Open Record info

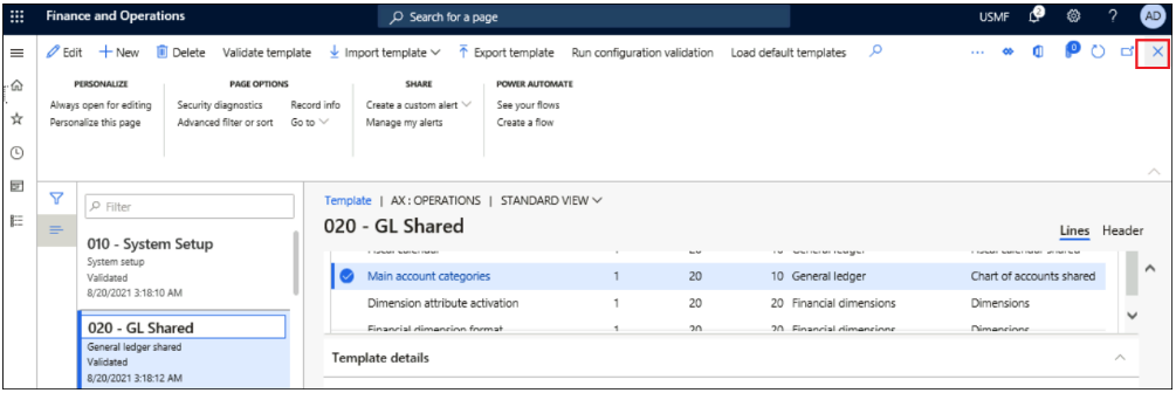coord(315,105)
